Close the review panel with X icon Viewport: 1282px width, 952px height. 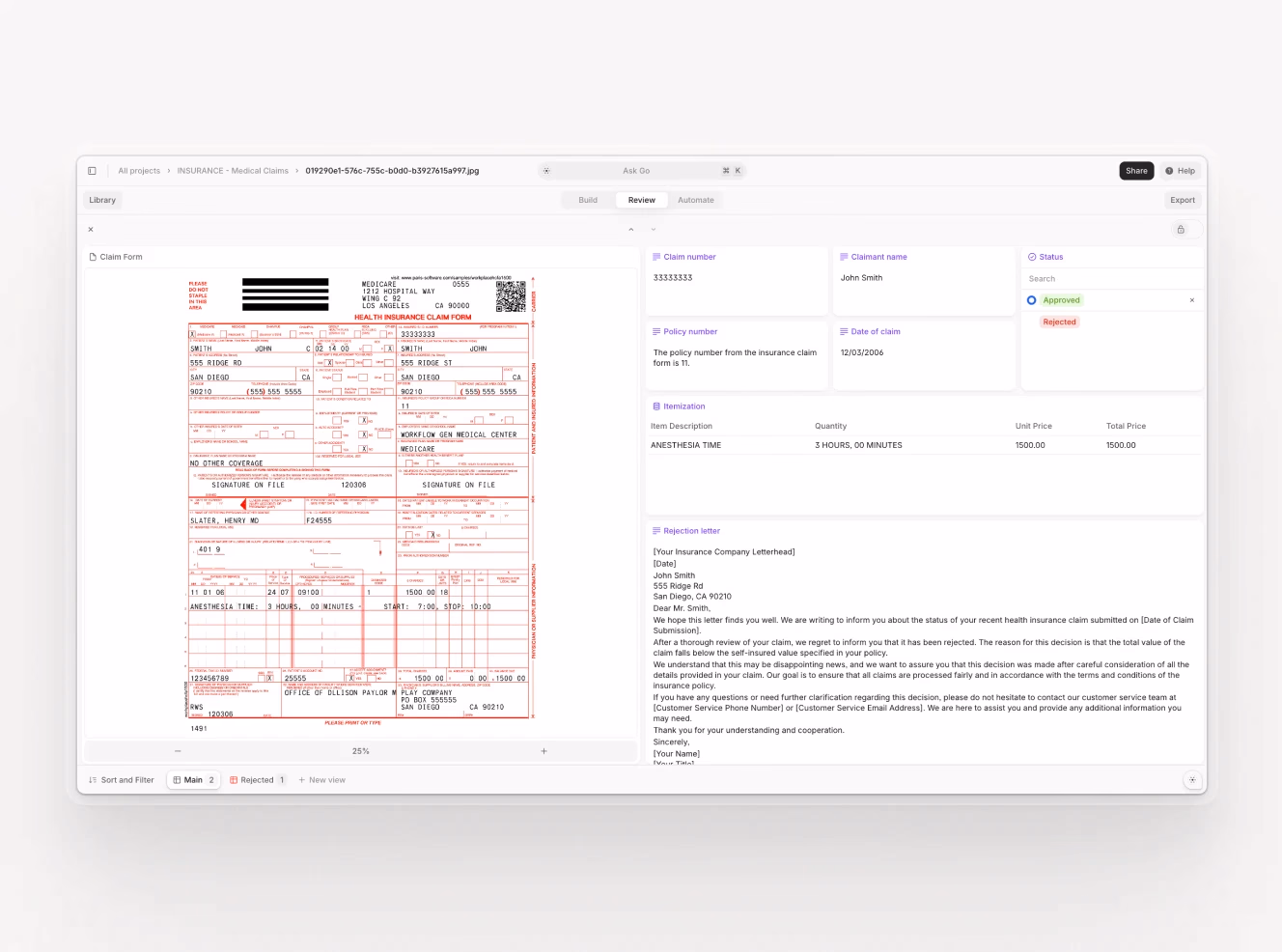point(91,230)
